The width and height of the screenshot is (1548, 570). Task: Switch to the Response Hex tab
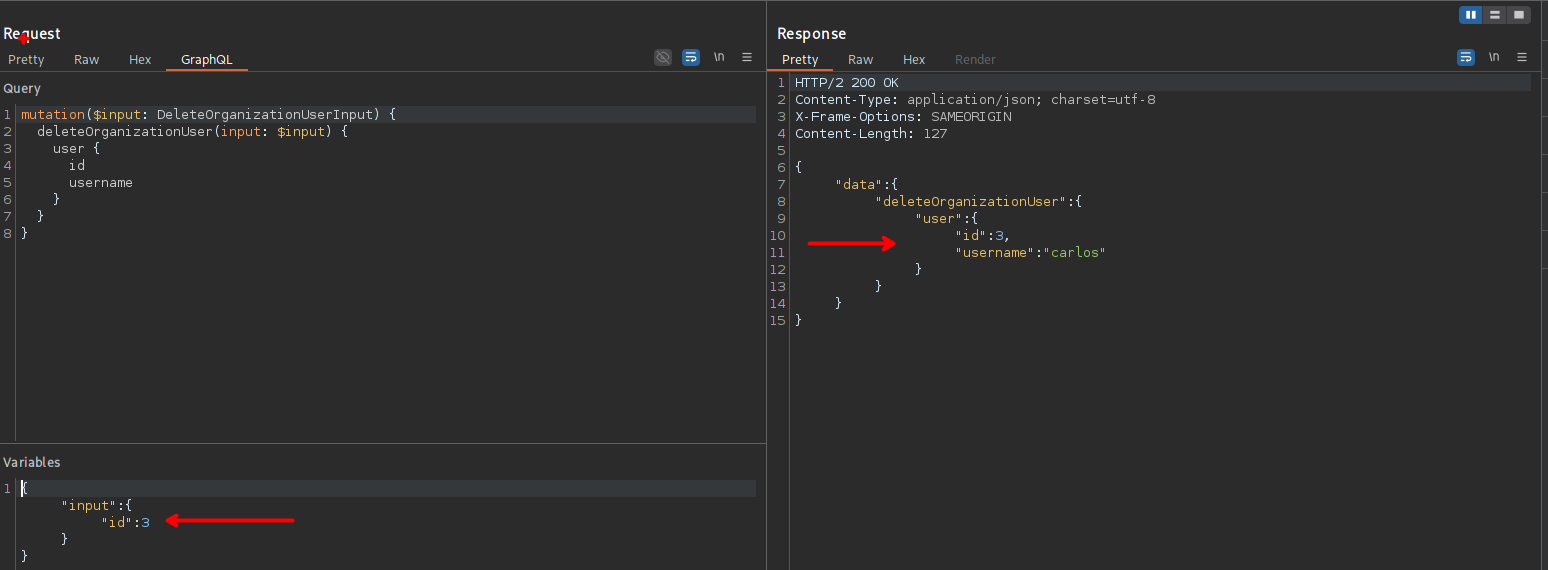[914, 60]
